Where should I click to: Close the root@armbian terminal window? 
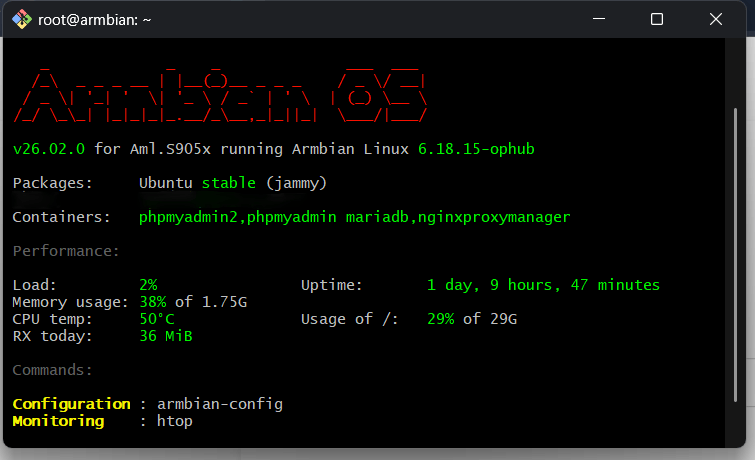[716, 19]
